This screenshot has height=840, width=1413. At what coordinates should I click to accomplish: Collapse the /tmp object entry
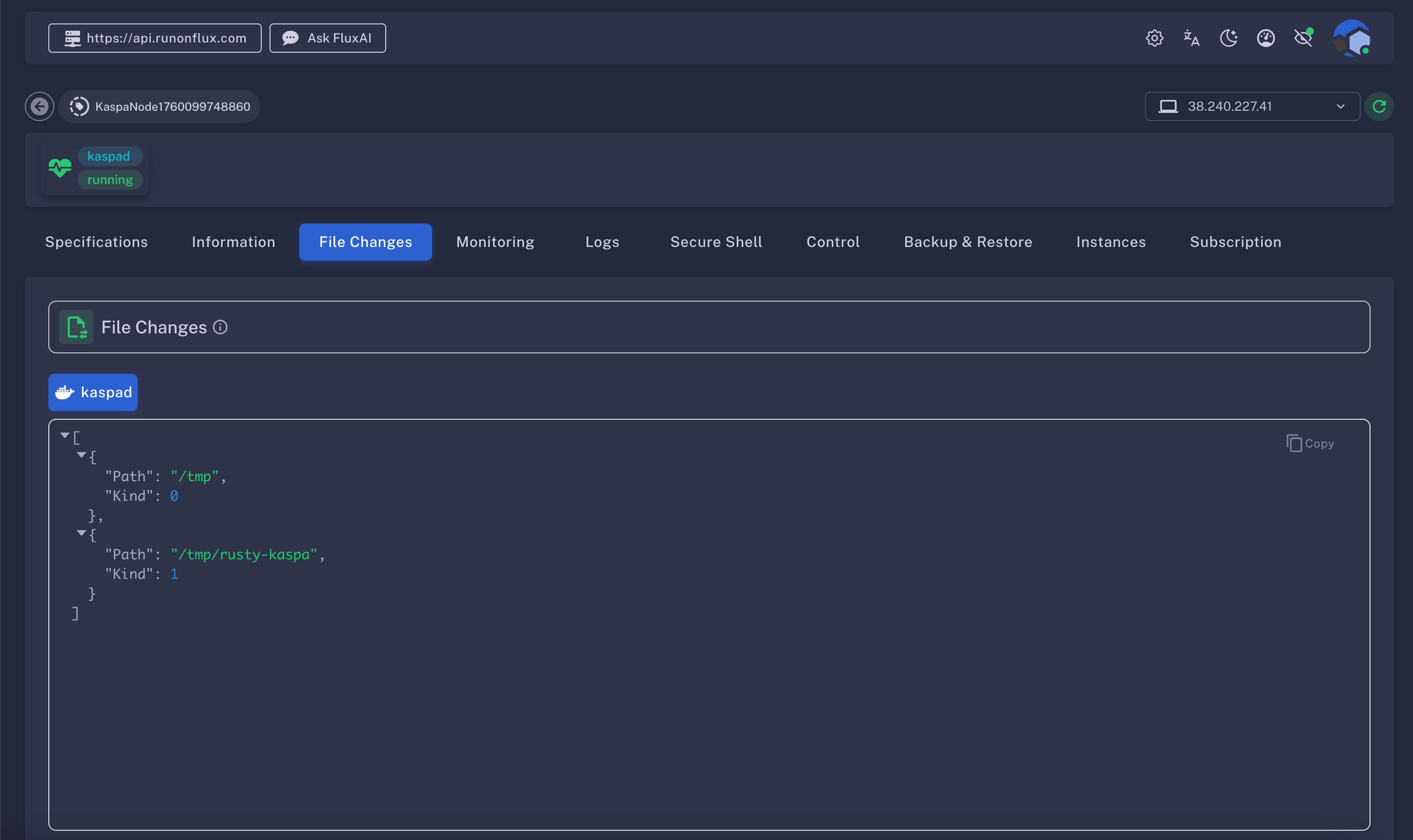click(81, 454)
